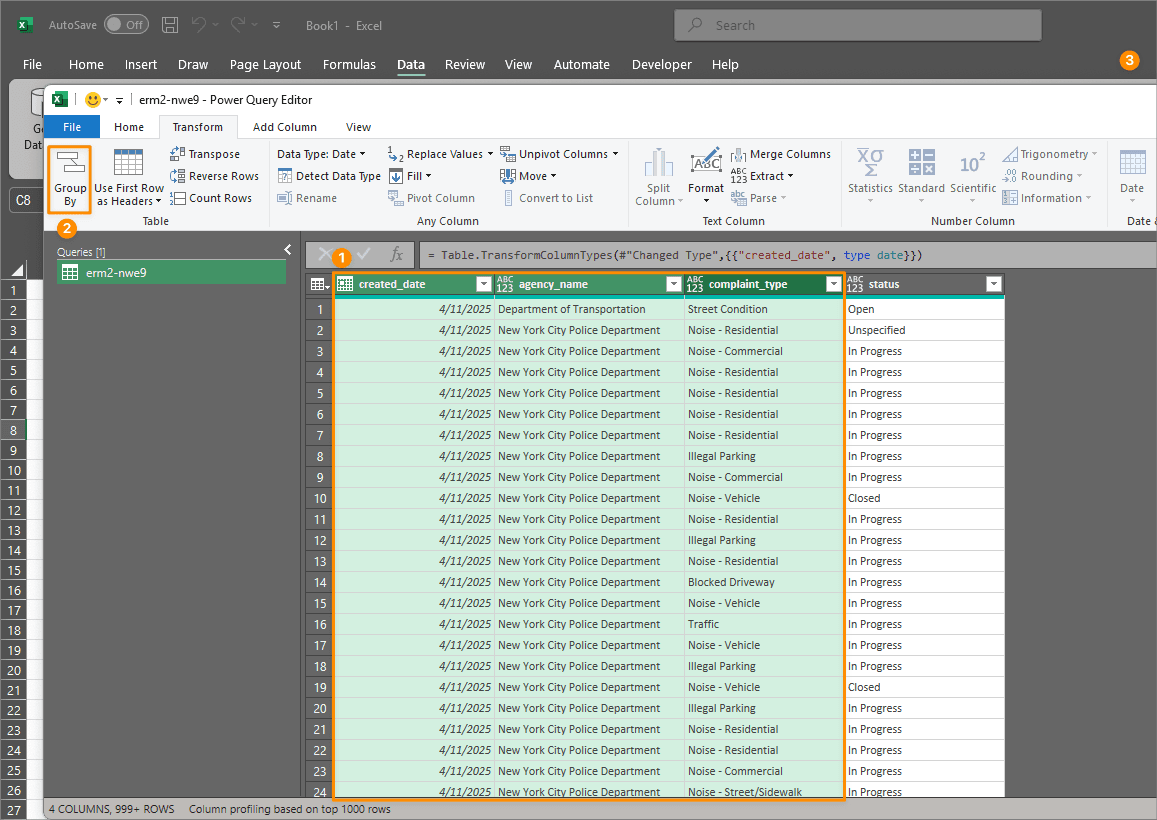Click Detect Data Type
This screenshot has height=820, width=1157.
click(329, 176)
